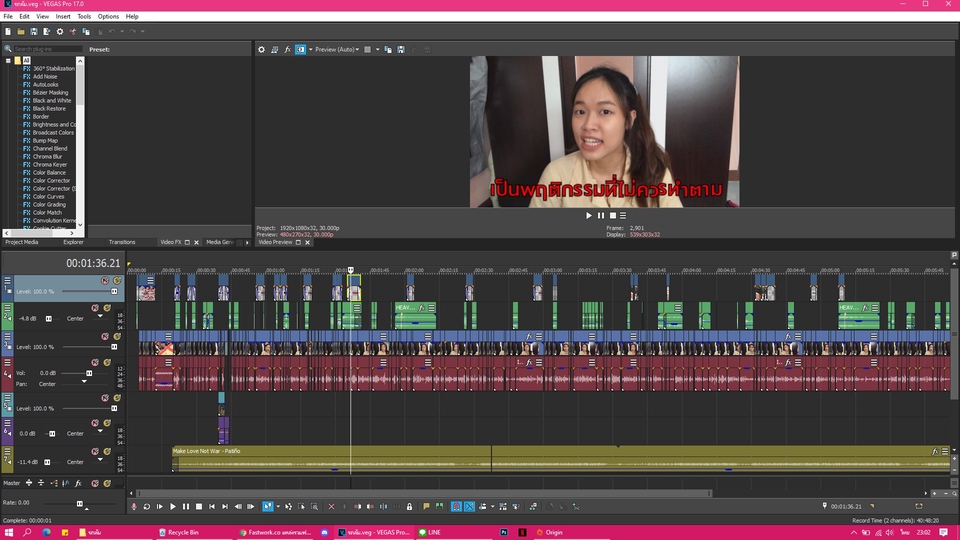960x540 pixels.
Task: Open Project Video Properties gear in preview
Action: point(261,50)
